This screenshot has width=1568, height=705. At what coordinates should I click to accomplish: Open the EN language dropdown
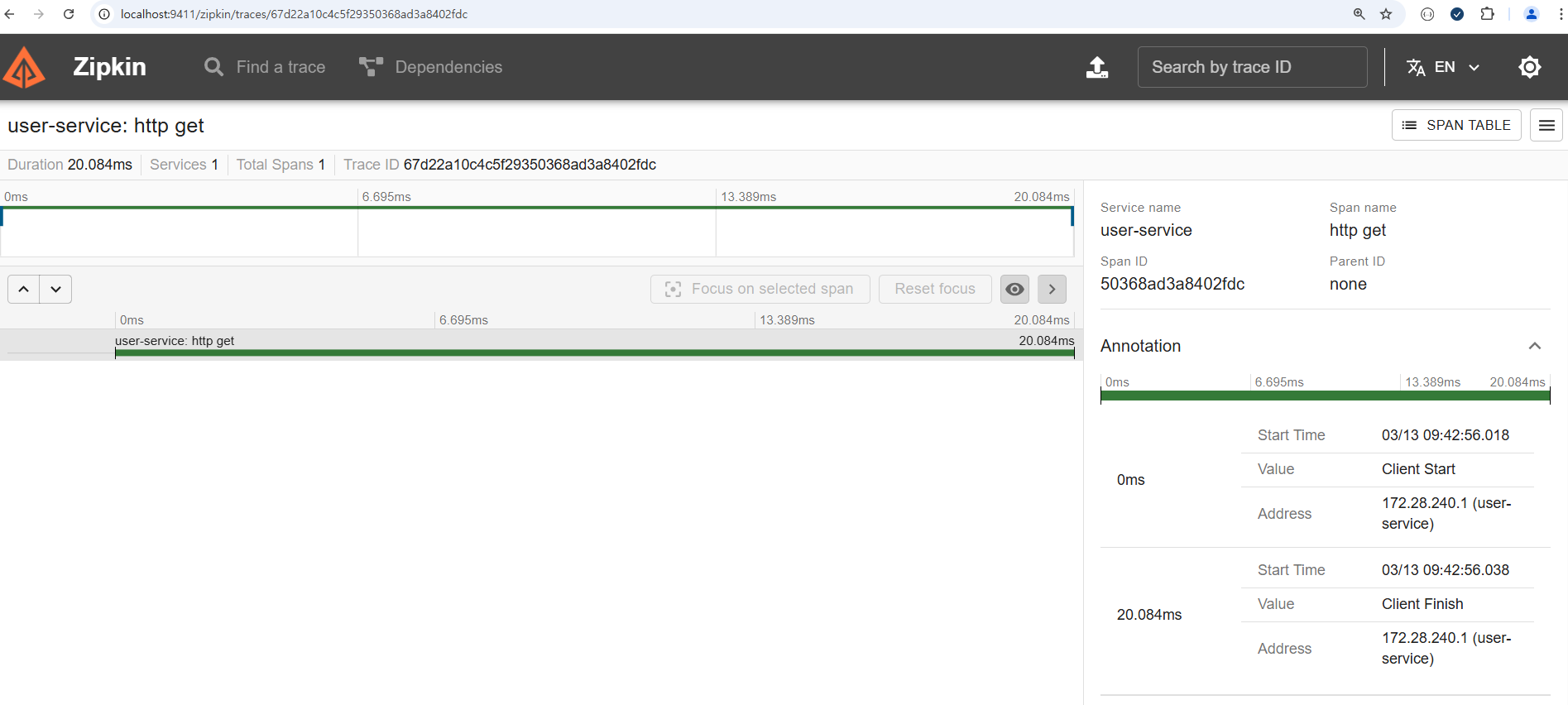pyautogui.click(x=1443, y=67)
